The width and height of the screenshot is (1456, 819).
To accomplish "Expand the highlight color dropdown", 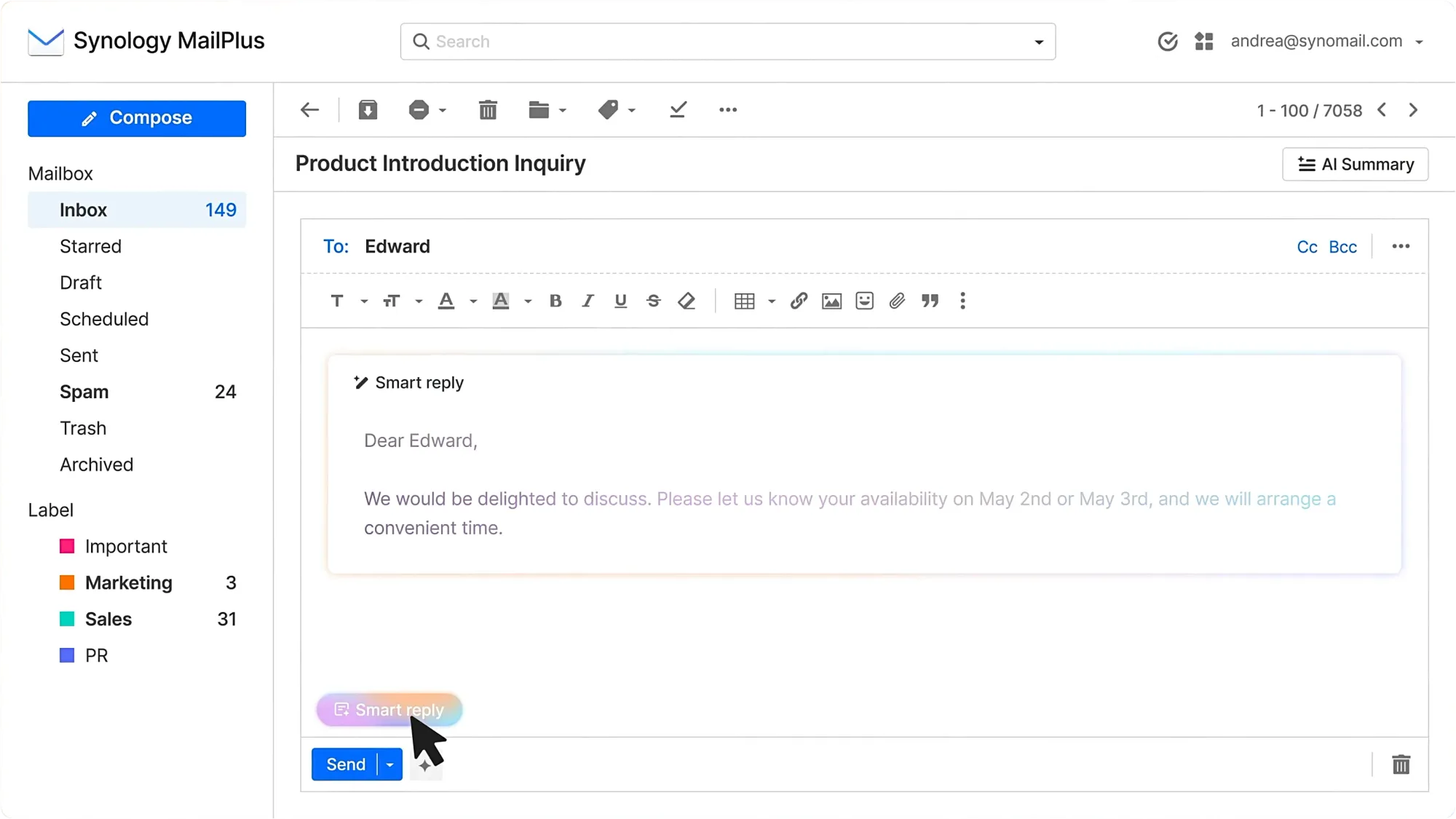I will tap(528, 301).
